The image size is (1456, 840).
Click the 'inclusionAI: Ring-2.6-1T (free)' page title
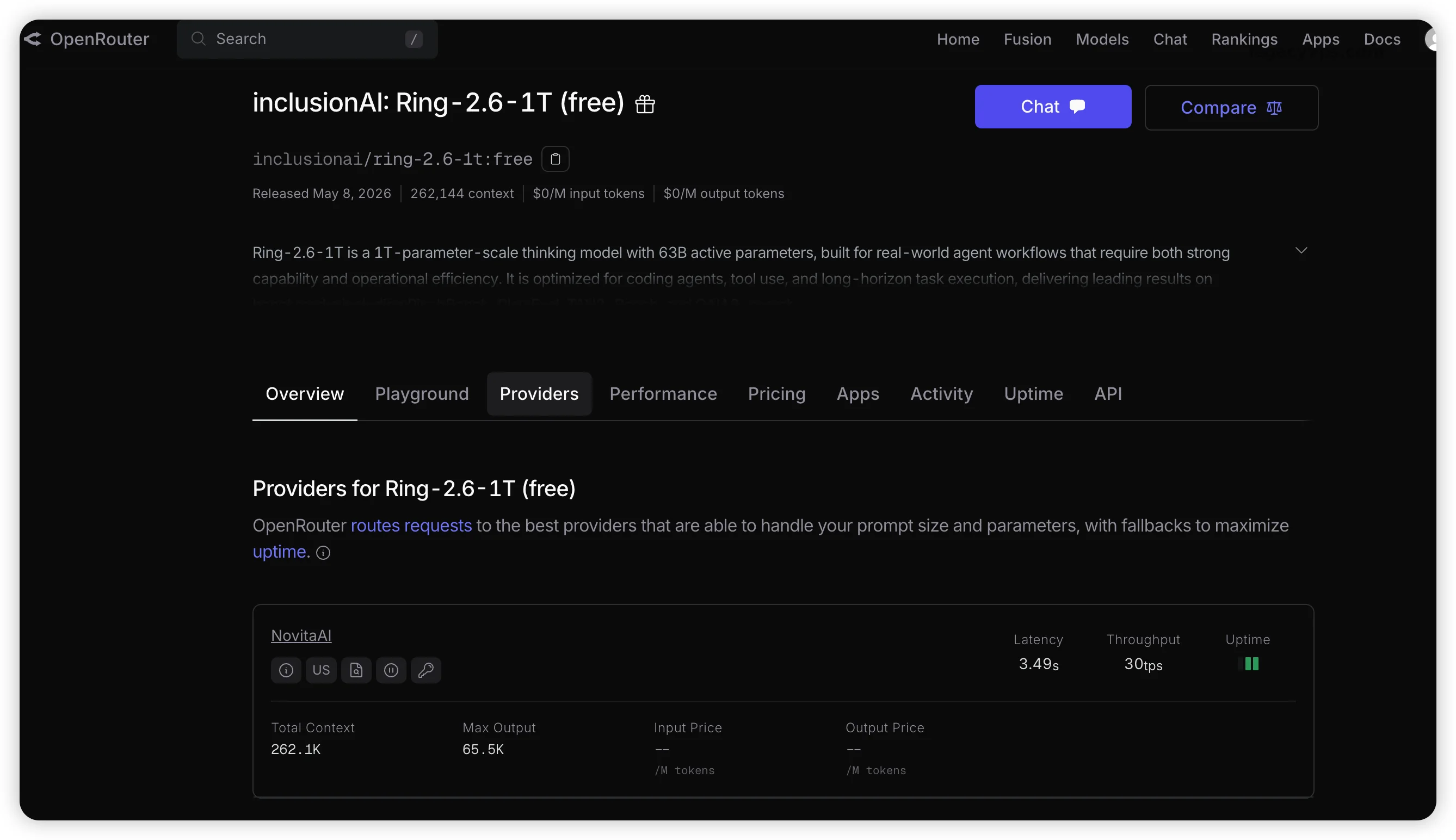click(x=439, y=103)
